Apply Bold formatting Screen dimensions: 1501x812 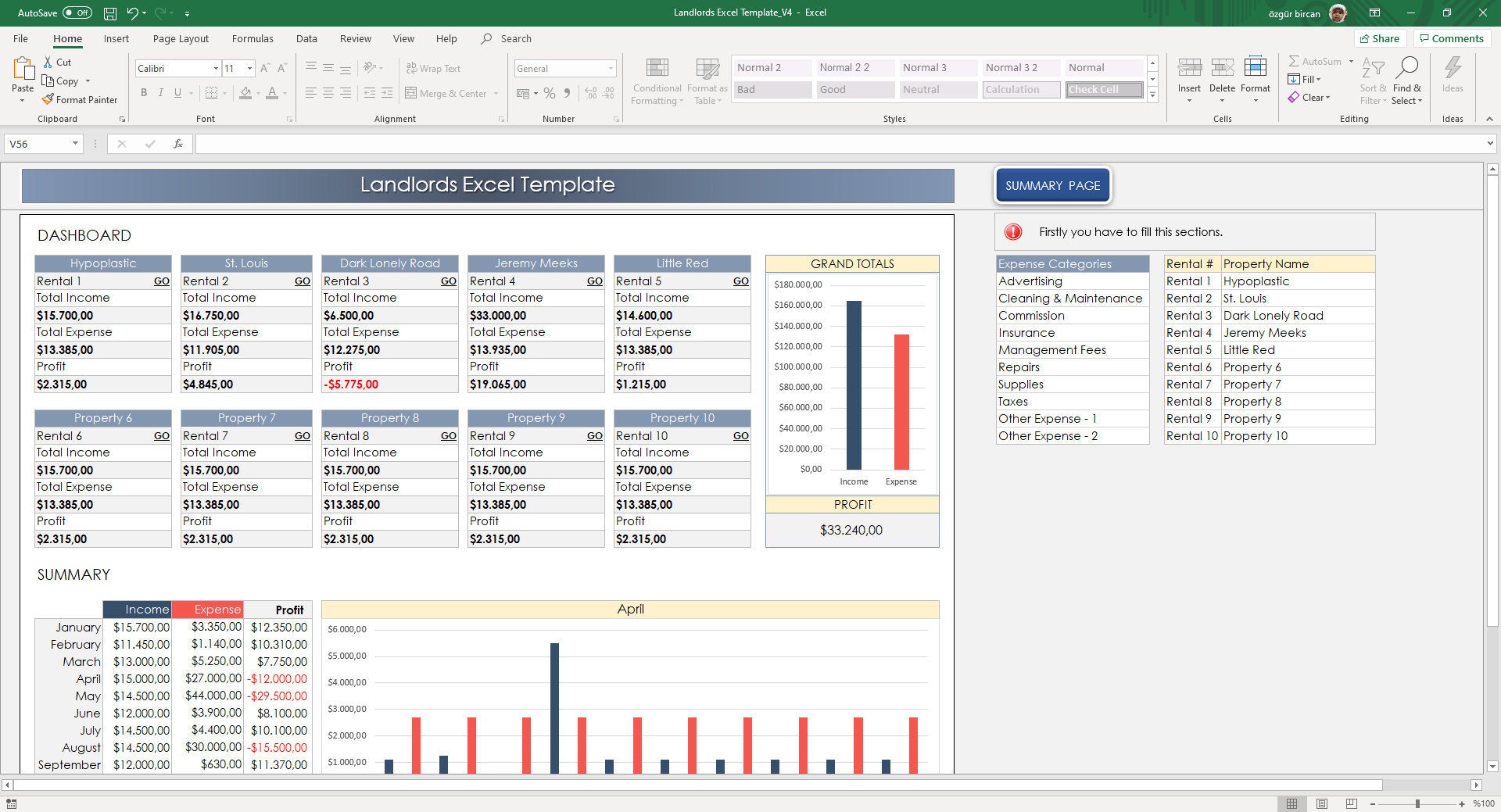(144, 93)
